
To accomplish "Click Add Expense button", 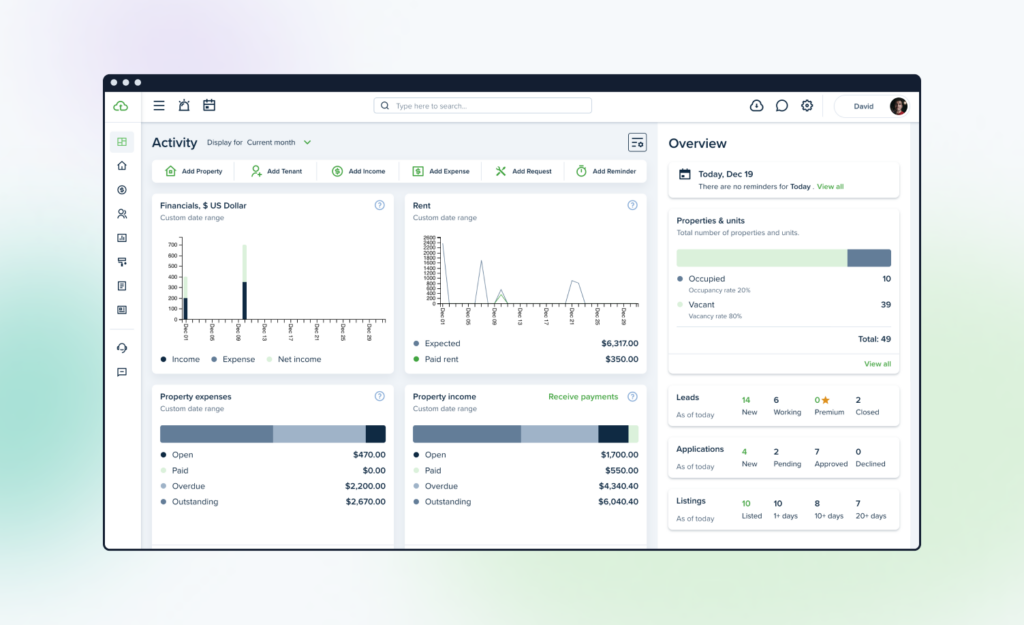I will click(441, 171).
